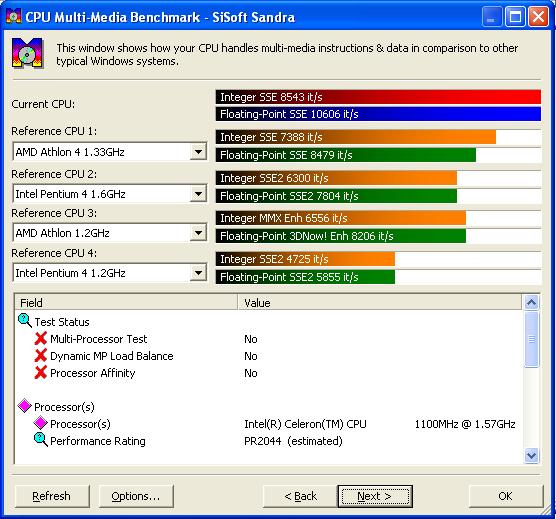
Task: Click the Reference CPU 1: label
Action: pyautogui.click(x=54, y=131)
